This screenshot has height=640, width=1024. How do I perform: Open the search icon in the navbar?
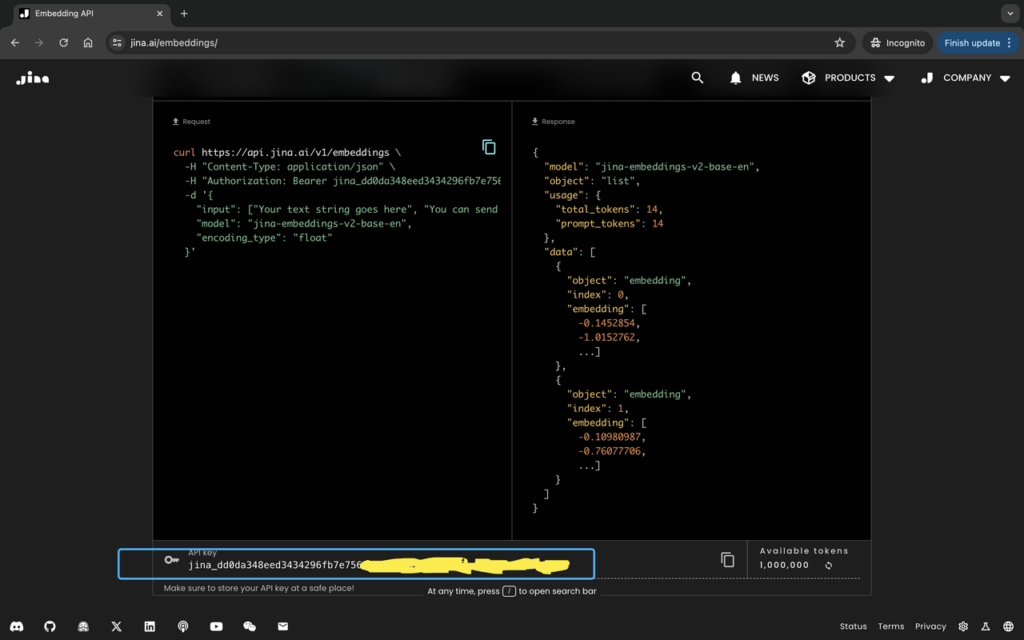[x=697, y=77]
